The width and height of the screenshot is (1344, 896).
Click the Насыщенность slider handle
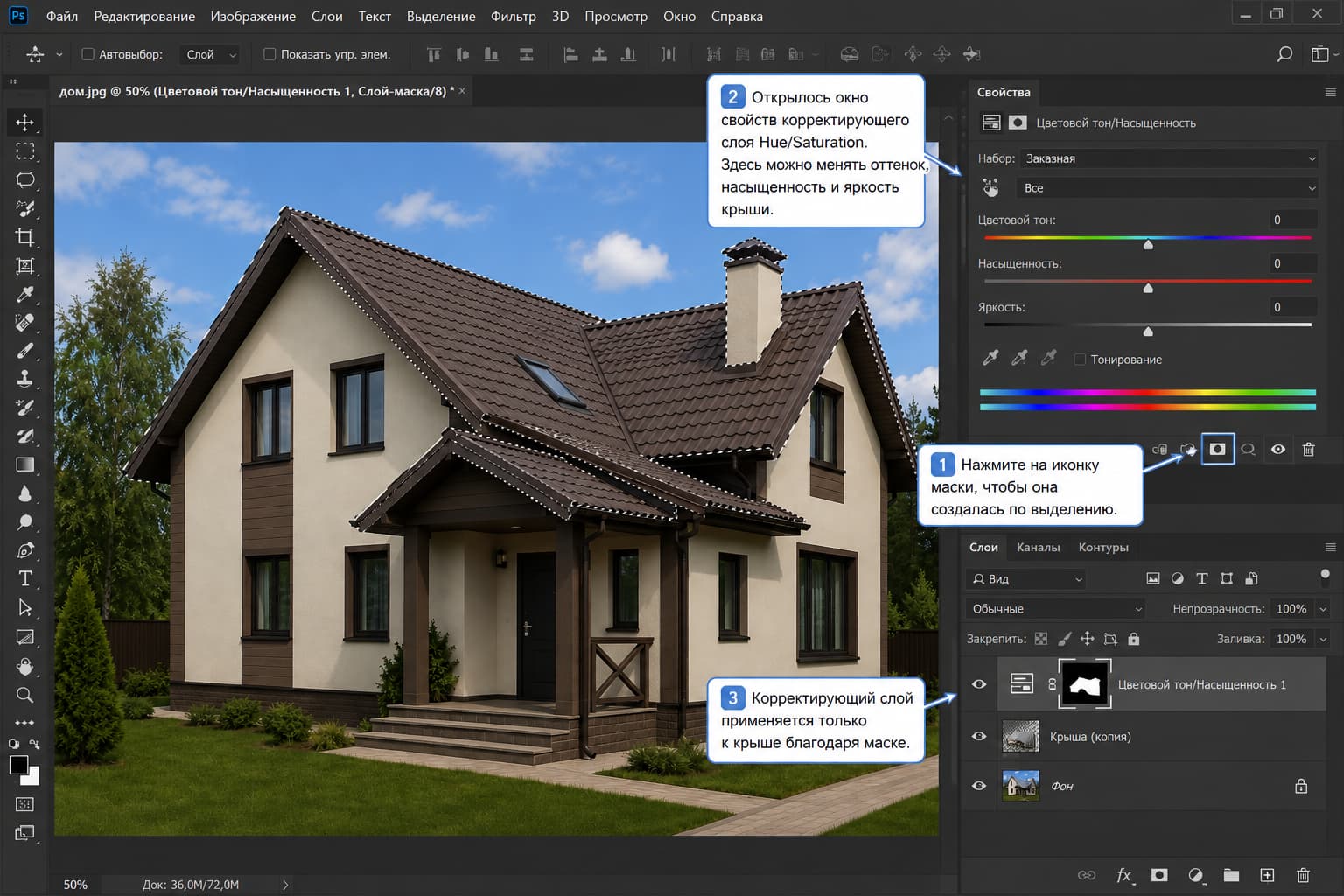[x=1148, y=288]
